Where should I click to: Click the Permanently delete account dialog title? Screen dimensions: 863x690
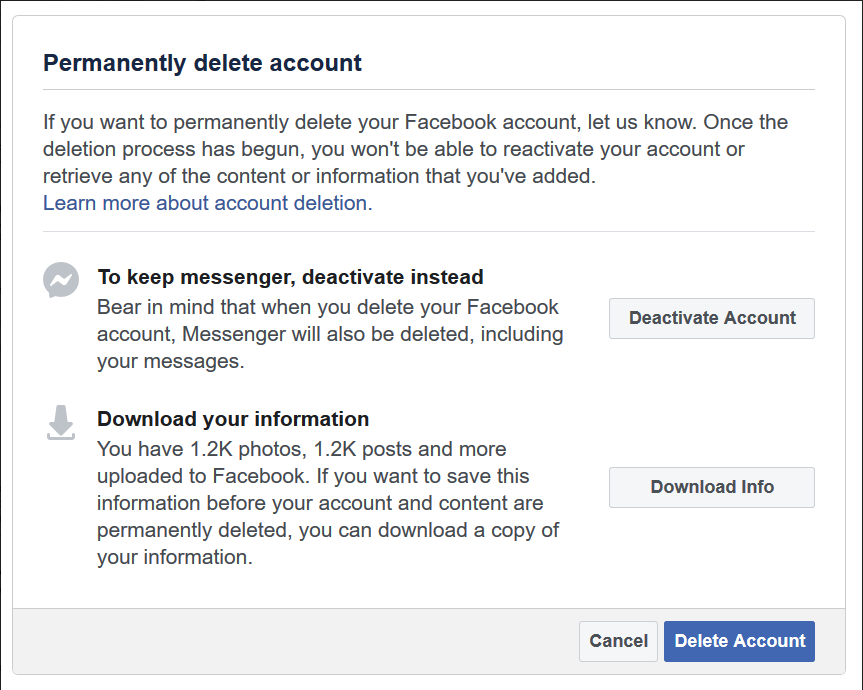click(202, 64)
